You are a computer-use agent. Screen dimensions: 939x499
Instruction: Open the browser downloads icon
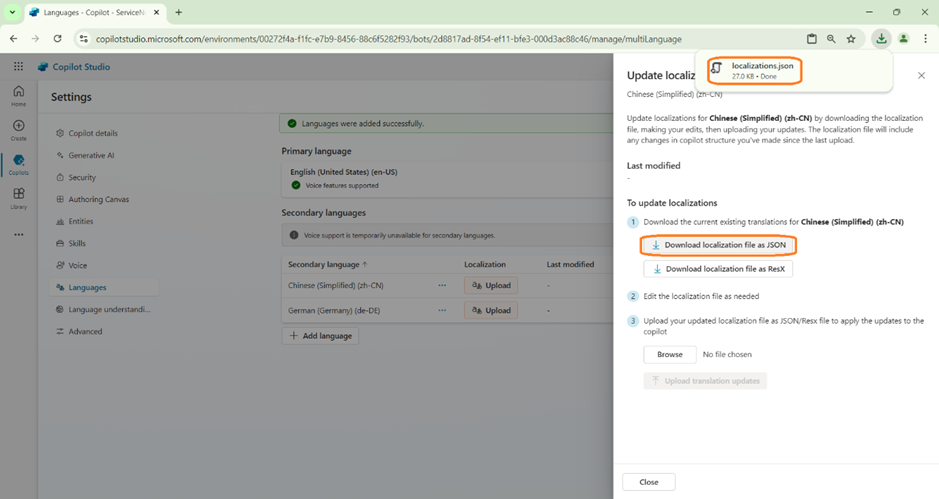click(x=880, y=39)
